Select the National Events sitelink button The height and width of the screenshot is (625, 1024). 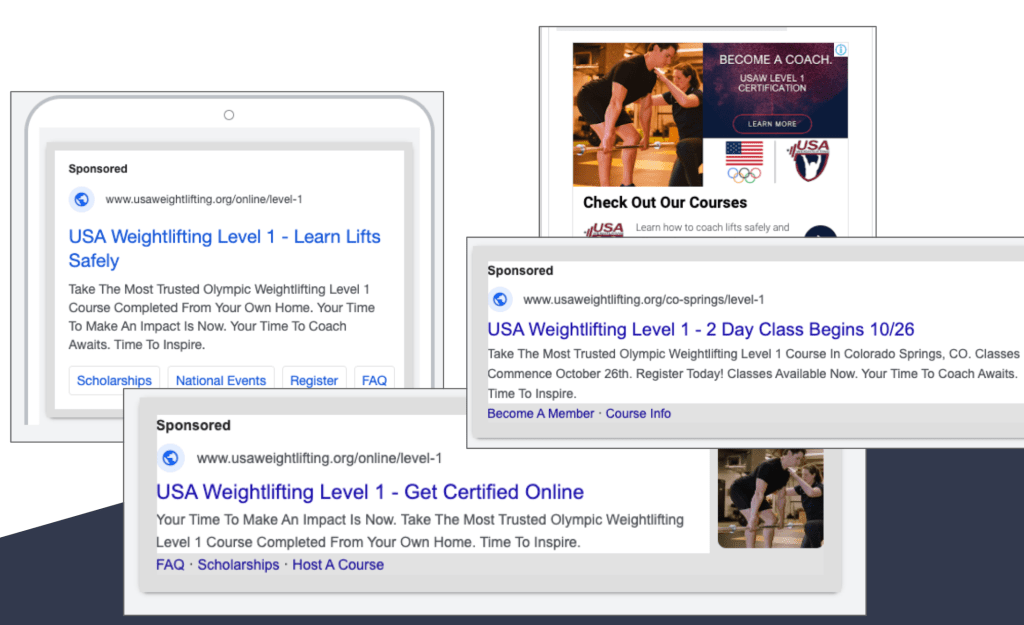221,380
